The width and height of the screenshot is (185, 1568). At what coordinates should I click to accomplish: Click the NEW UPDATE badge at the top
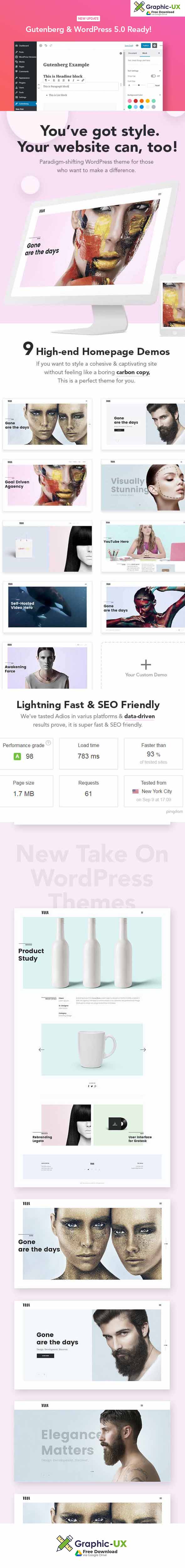coord(88,18)
